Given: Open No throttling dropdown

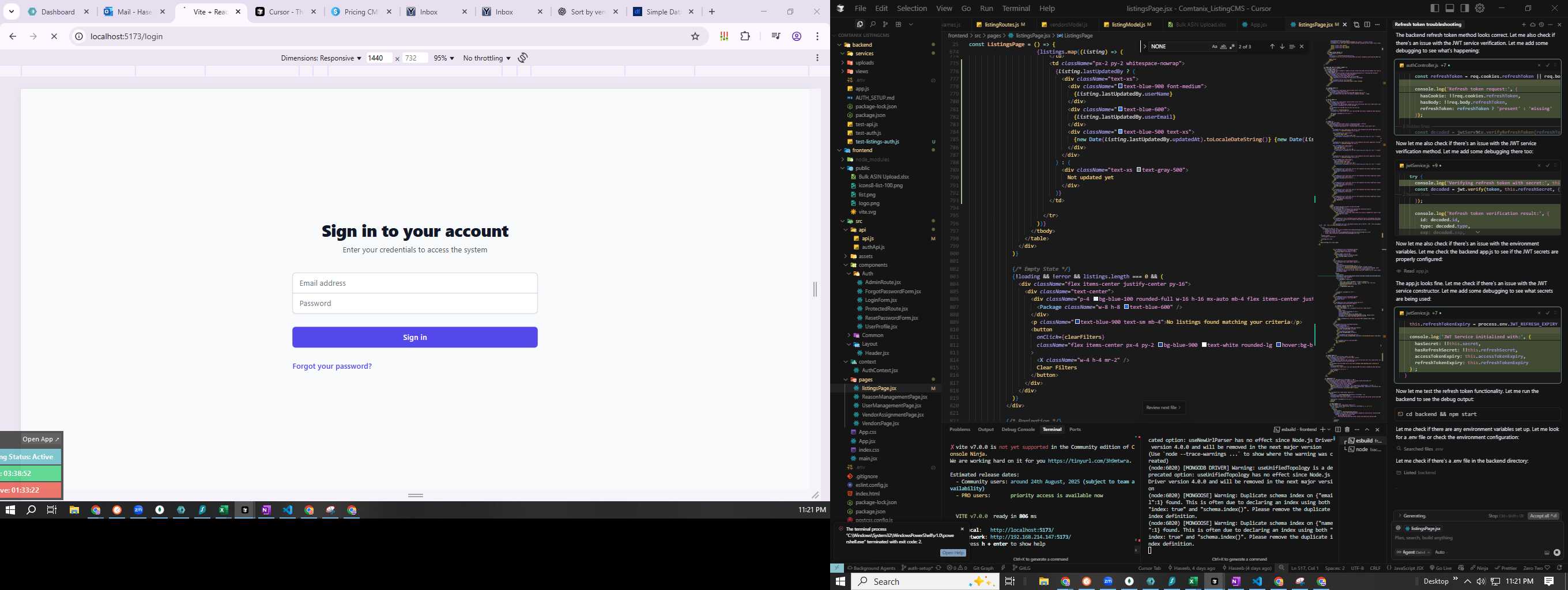Looking at the screenshot, I should (x=487, y=58).
